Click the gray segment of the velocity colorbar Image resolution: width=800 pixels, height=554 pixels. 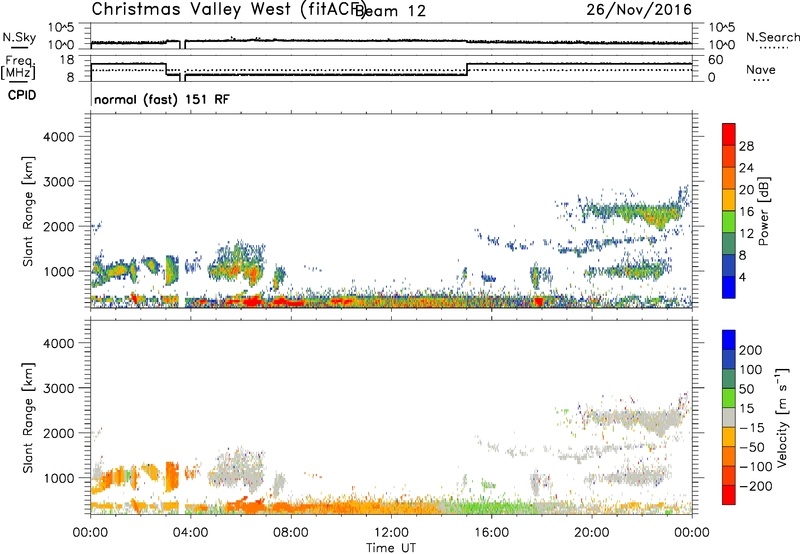729,418
